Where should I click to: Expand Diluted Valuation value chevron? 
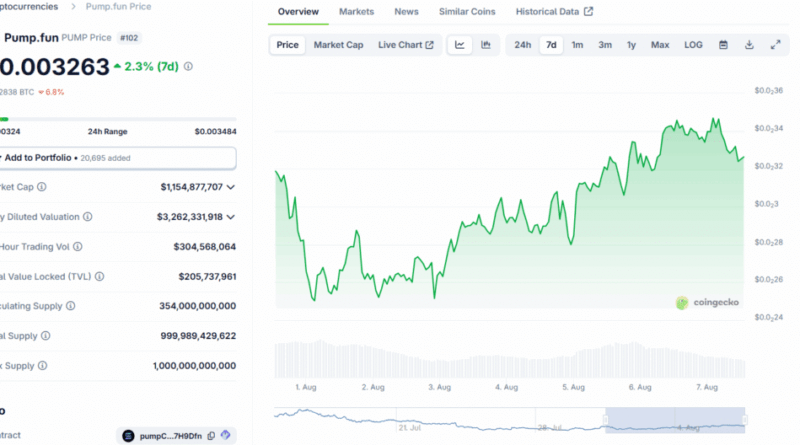point(231,217)
